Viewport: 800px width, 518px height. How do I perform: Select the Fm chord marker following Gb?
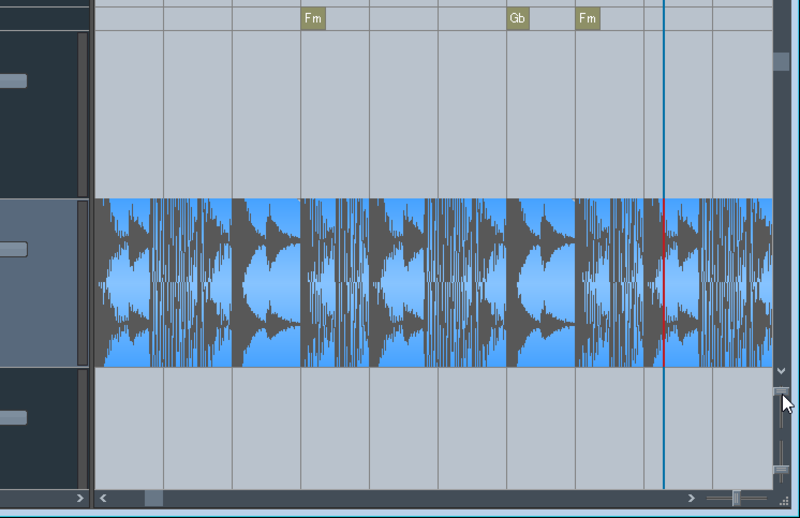[587, 19]
